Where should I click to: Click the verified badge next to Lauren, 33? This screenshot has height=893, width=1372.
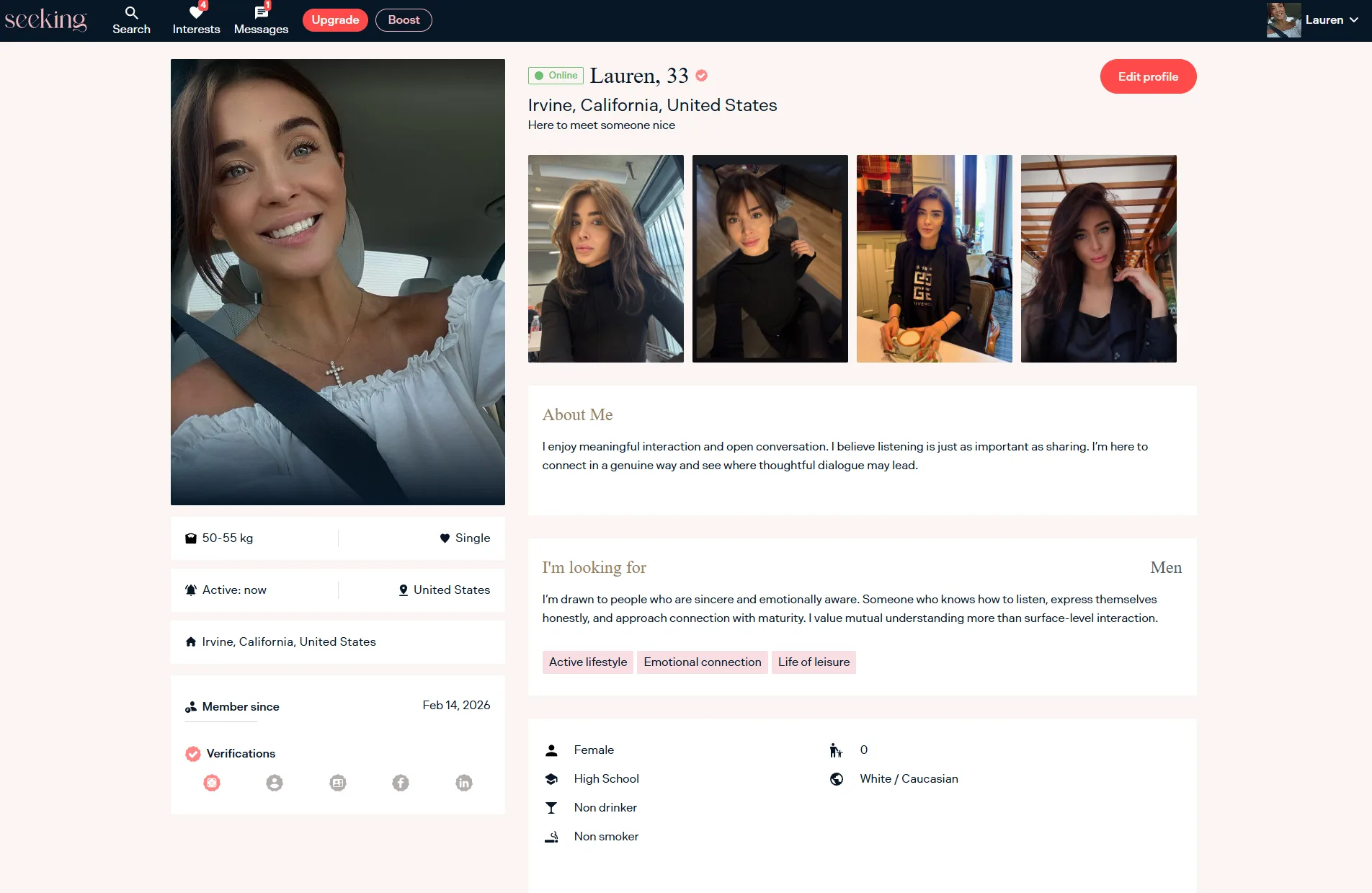click(702, 76)
